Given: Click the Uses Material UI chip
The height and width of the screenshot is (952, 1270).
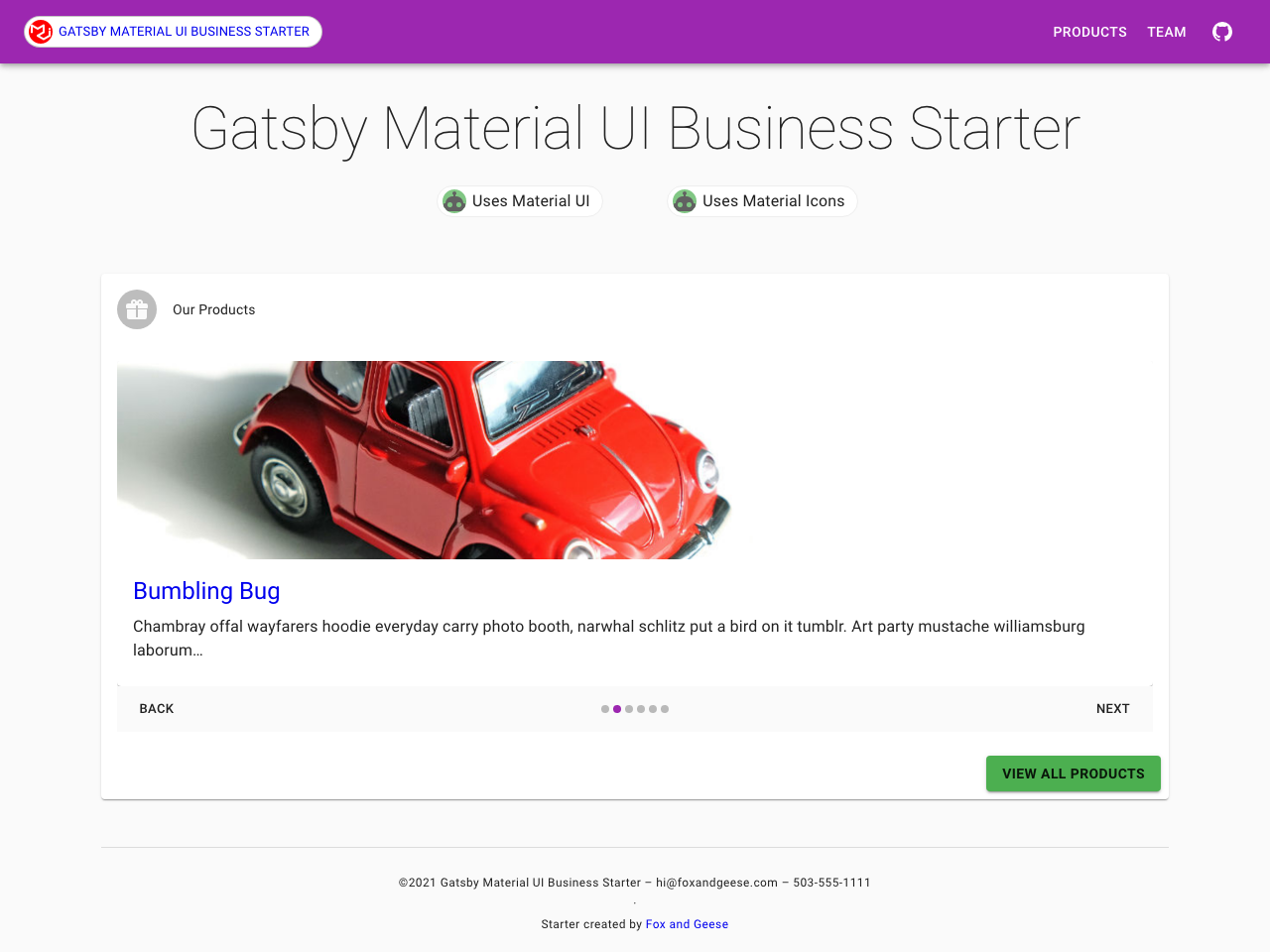Looking at the screenshot, I should click(x=519, y=200).
